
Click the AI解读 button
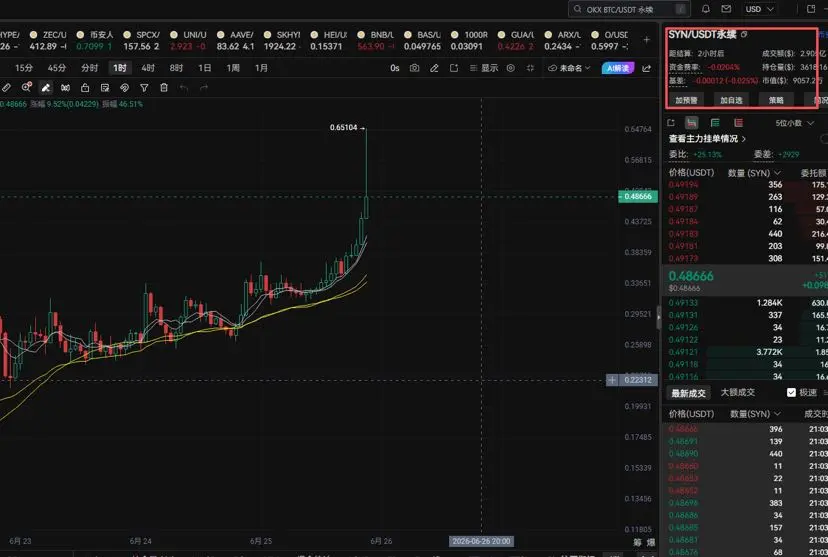tap(618, 68)
